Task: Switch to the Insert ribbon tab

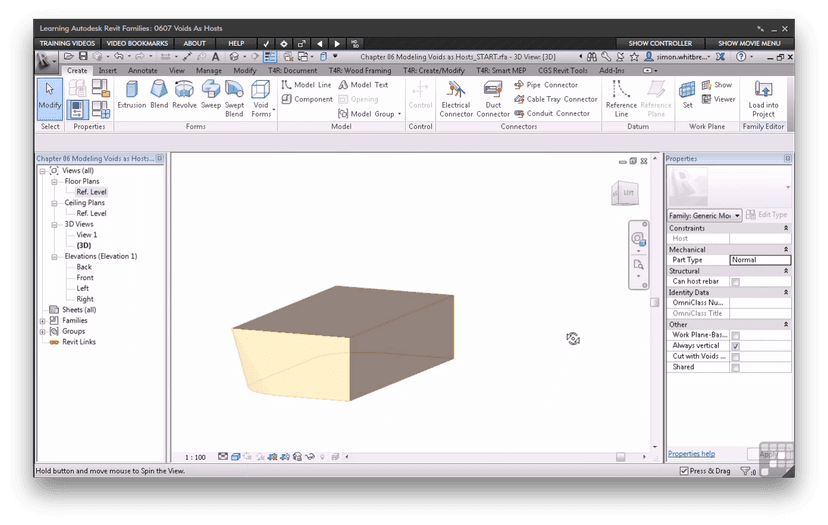Action: [x=108, y=70]
